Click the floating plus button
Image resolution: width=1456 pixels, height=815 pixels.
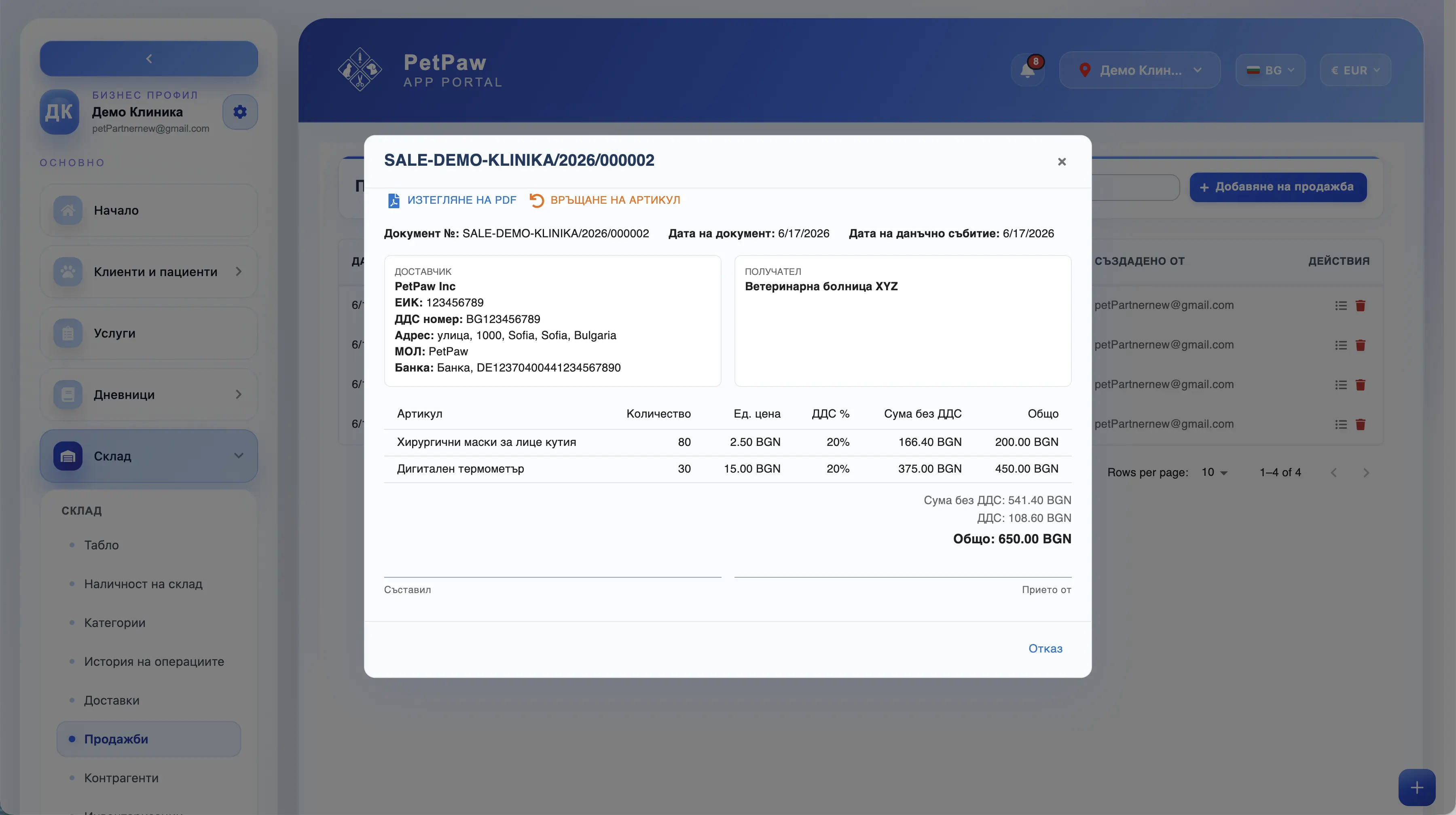coord(1416,788)
